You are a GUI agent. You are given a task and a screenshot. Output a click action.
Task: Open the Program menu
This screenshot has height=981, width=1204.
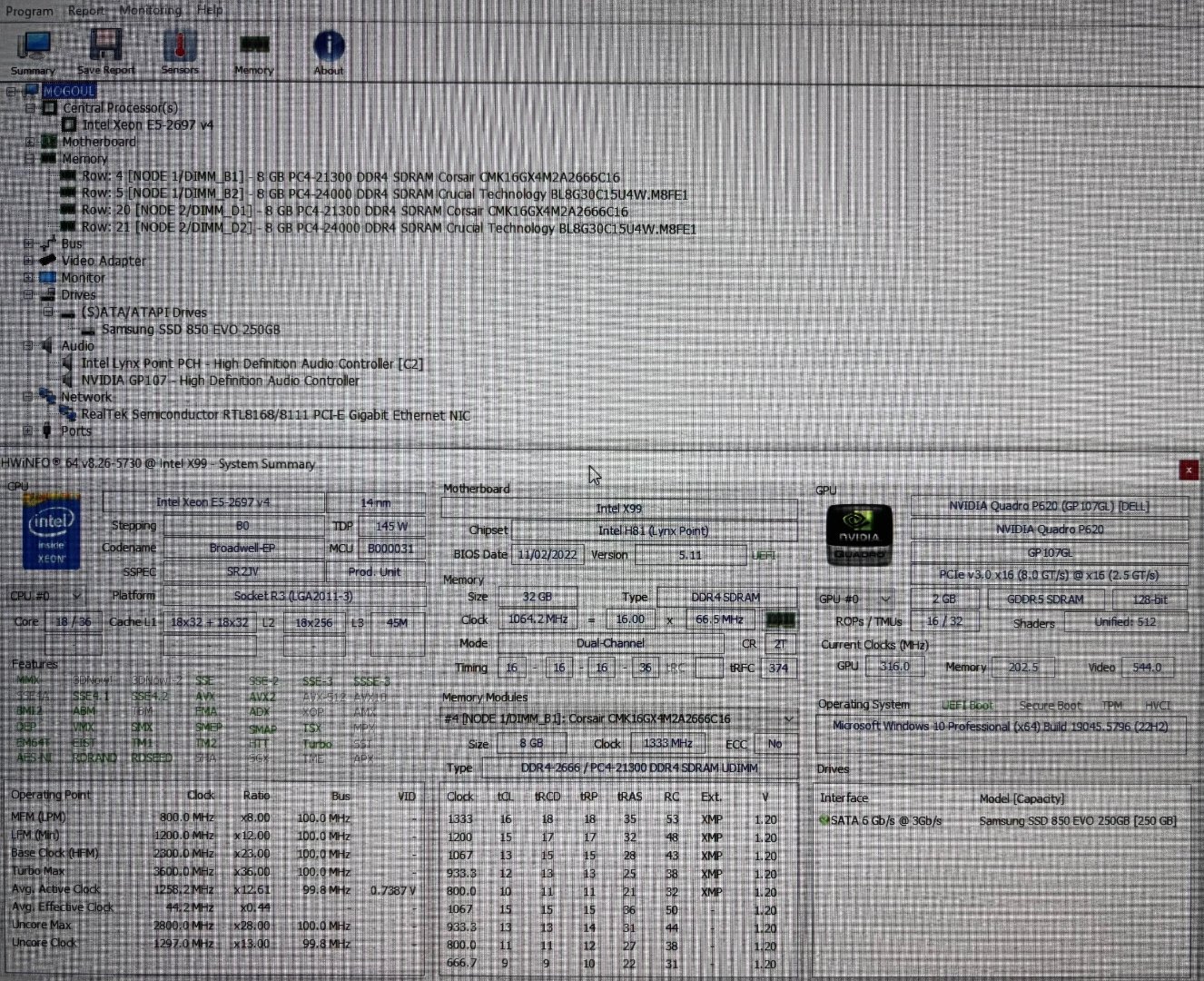tap(29, 11)
